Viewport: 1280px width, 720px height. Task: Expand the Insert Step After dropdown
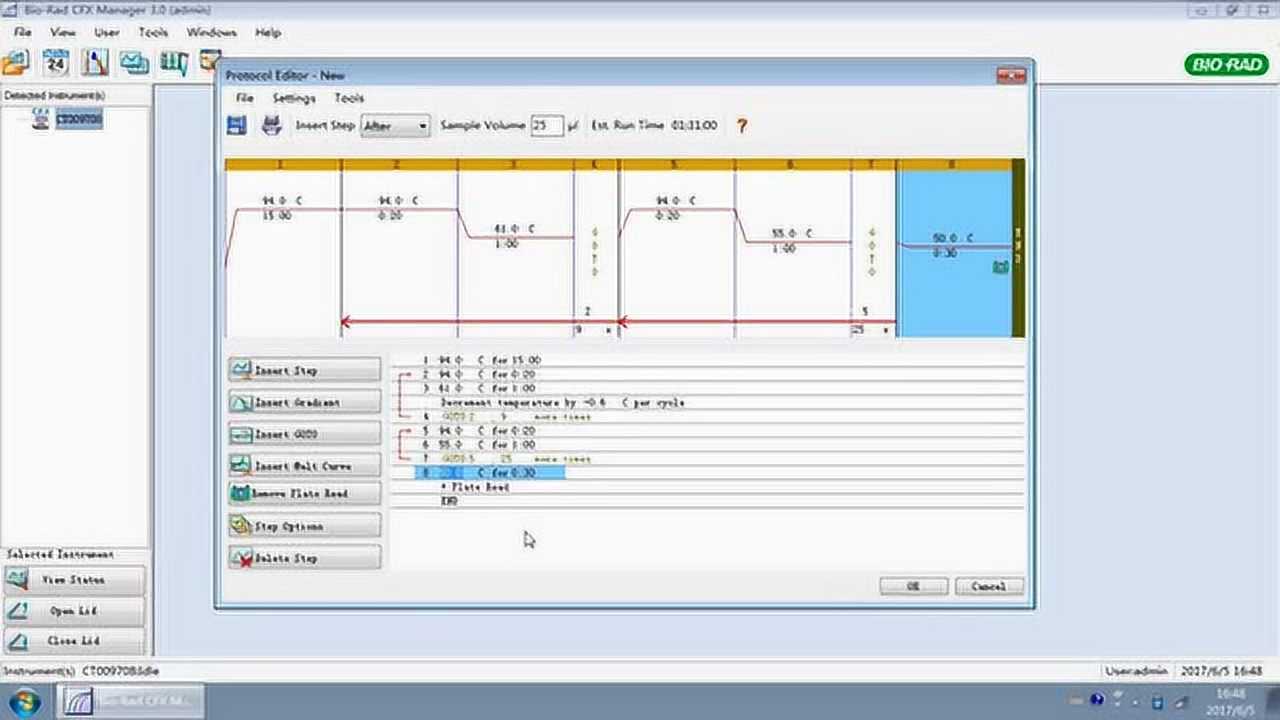pos(422,126)
